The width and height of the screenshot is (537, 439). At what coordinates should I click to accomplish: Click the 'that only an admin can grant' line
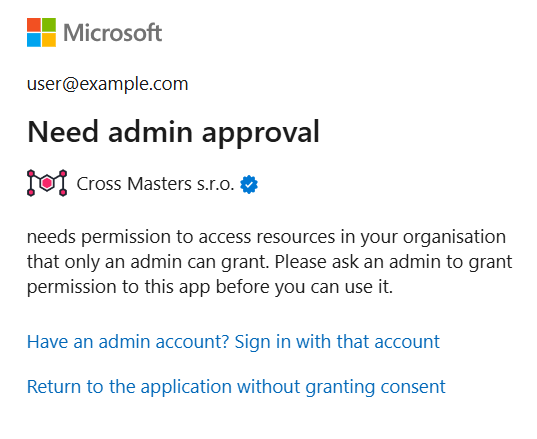pos(270,262)
